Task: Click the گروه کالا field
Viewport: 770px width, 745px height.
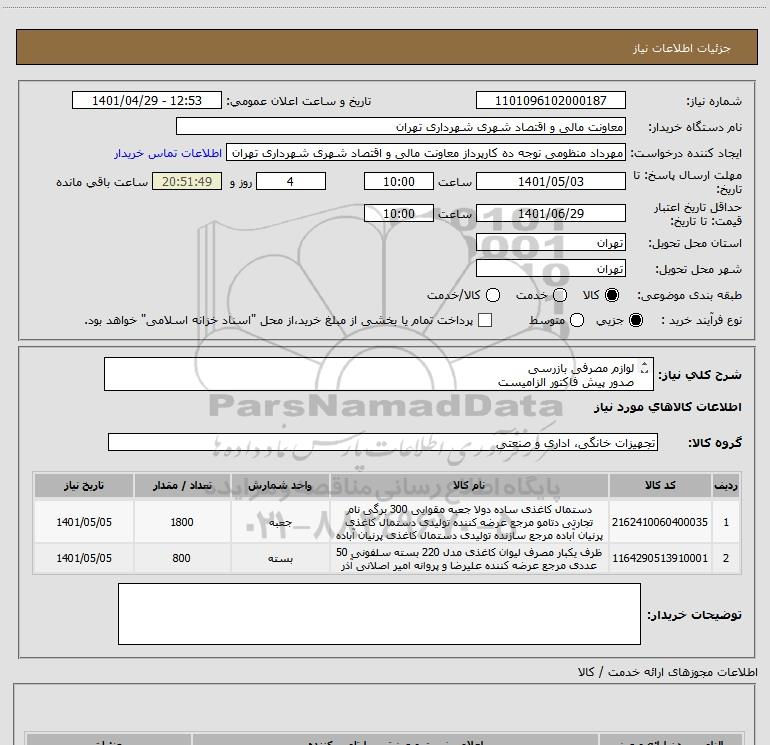Action: tap(383, 442)
